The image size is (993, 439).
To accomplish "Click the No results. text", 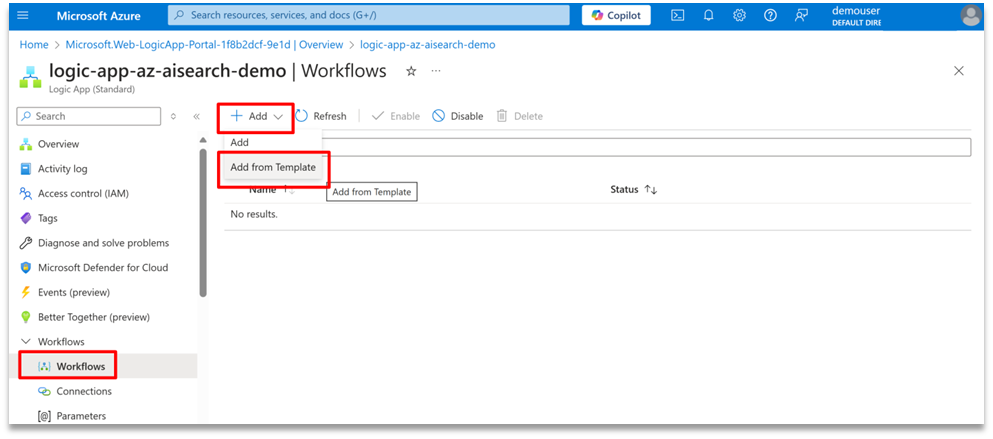I will pos(254,214).
